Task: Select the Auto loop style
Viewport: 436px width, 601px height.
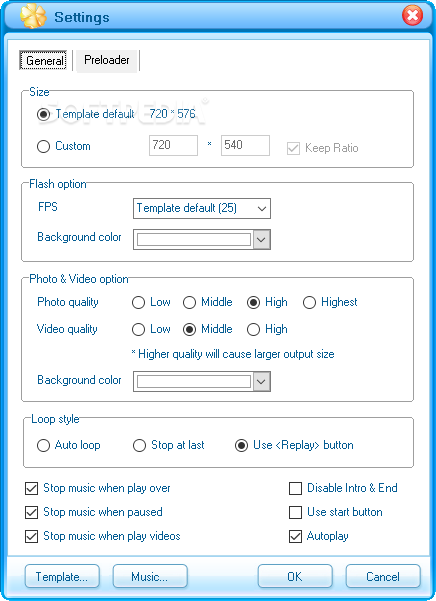Action: point(43,446)
